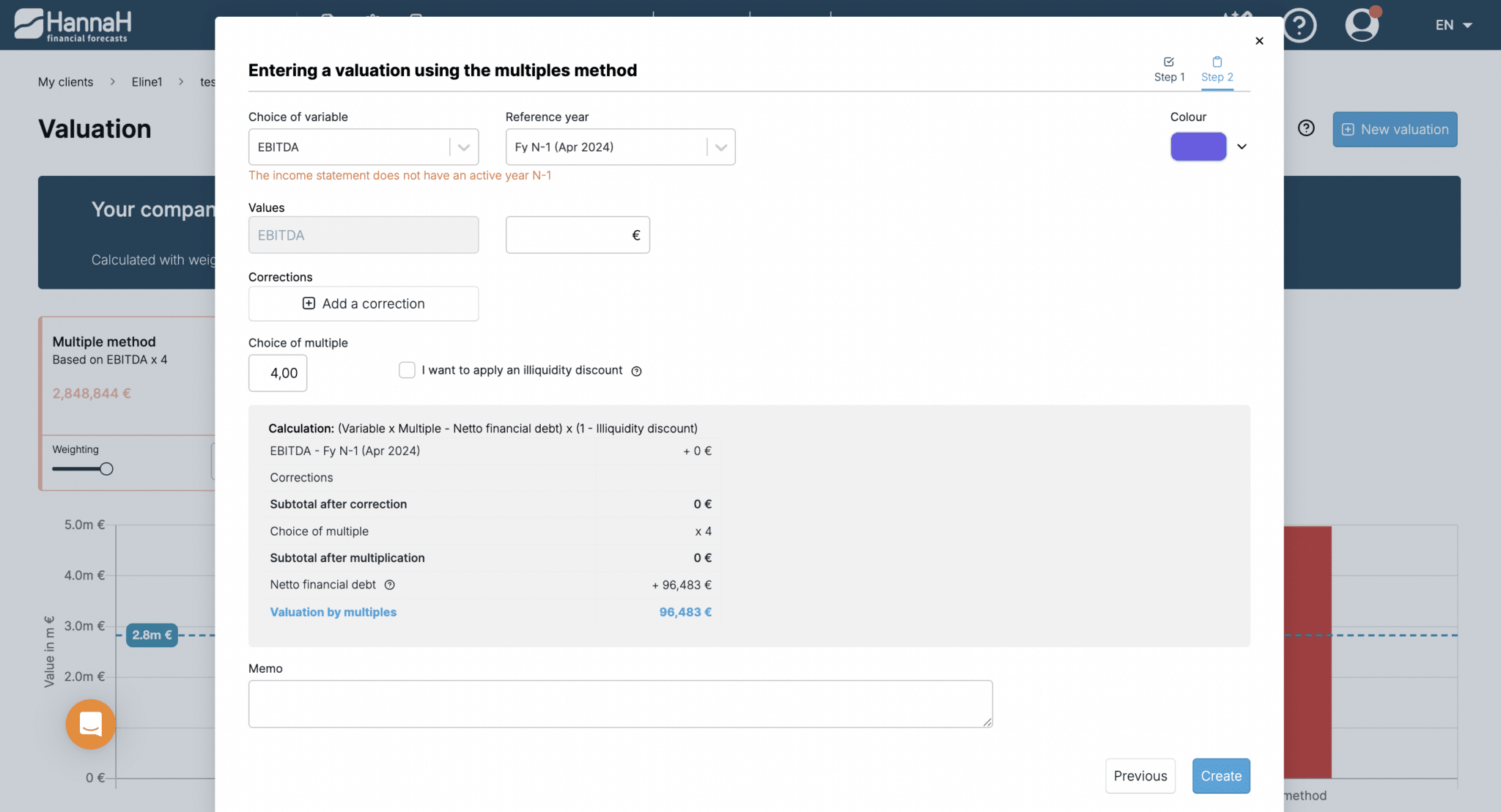Click the Add a correction button
Viewport: 1501px width, 812px height.
coord(363,303)
